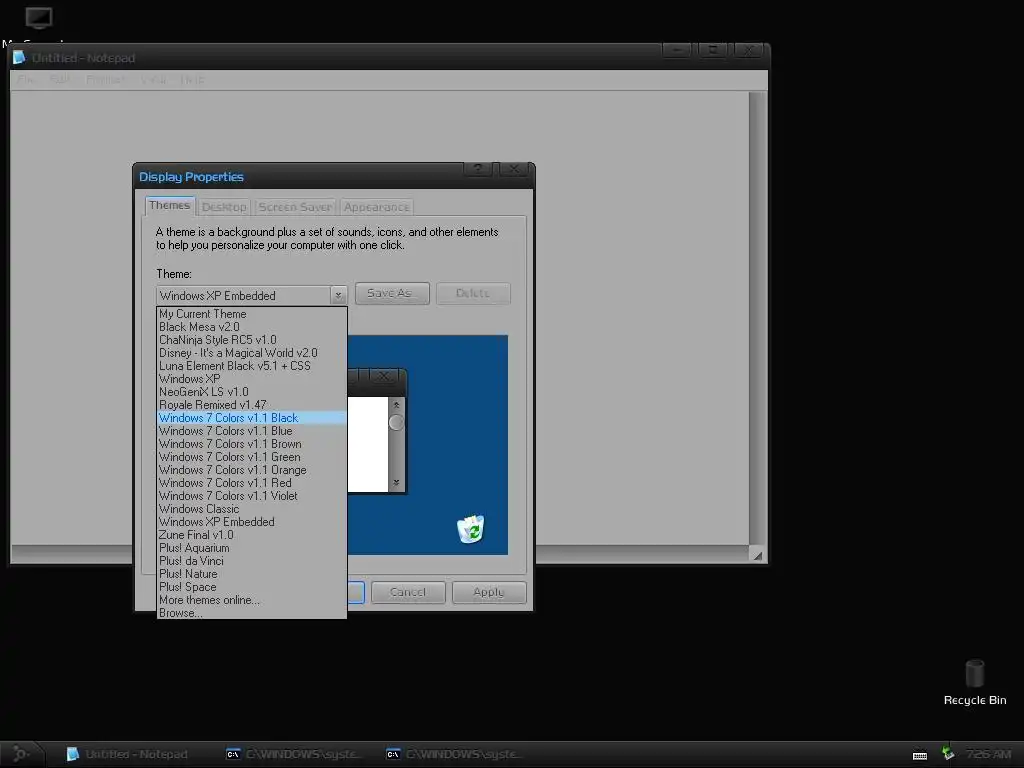Choose Windows 7 Colors v1.1 Red
Viewport: 1024px width, 768px height.
[x=251, y=483]
